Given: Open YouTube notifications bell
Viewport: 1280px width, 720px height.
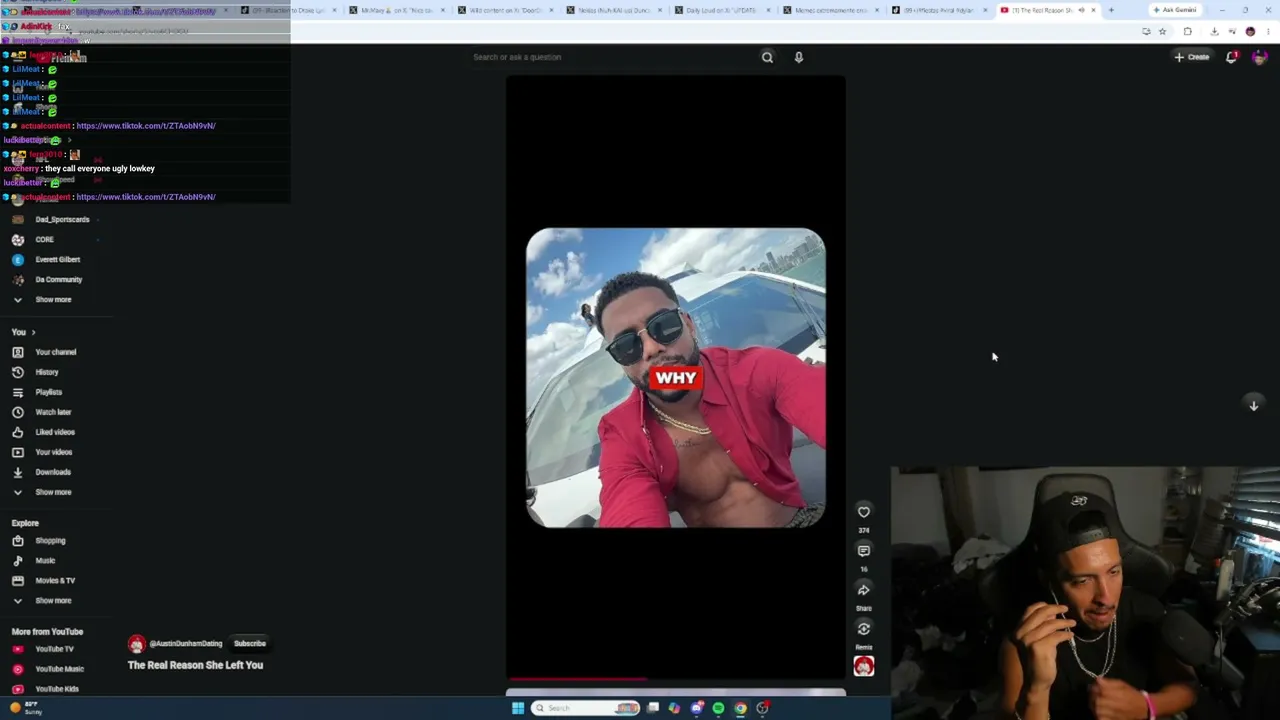Looking at the screenshot, I should (x=1232, y=57).
